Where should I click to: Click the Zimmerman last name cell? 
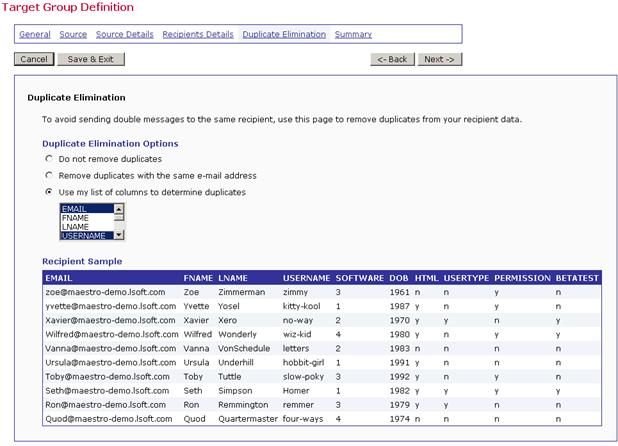[x=242, y=292]
